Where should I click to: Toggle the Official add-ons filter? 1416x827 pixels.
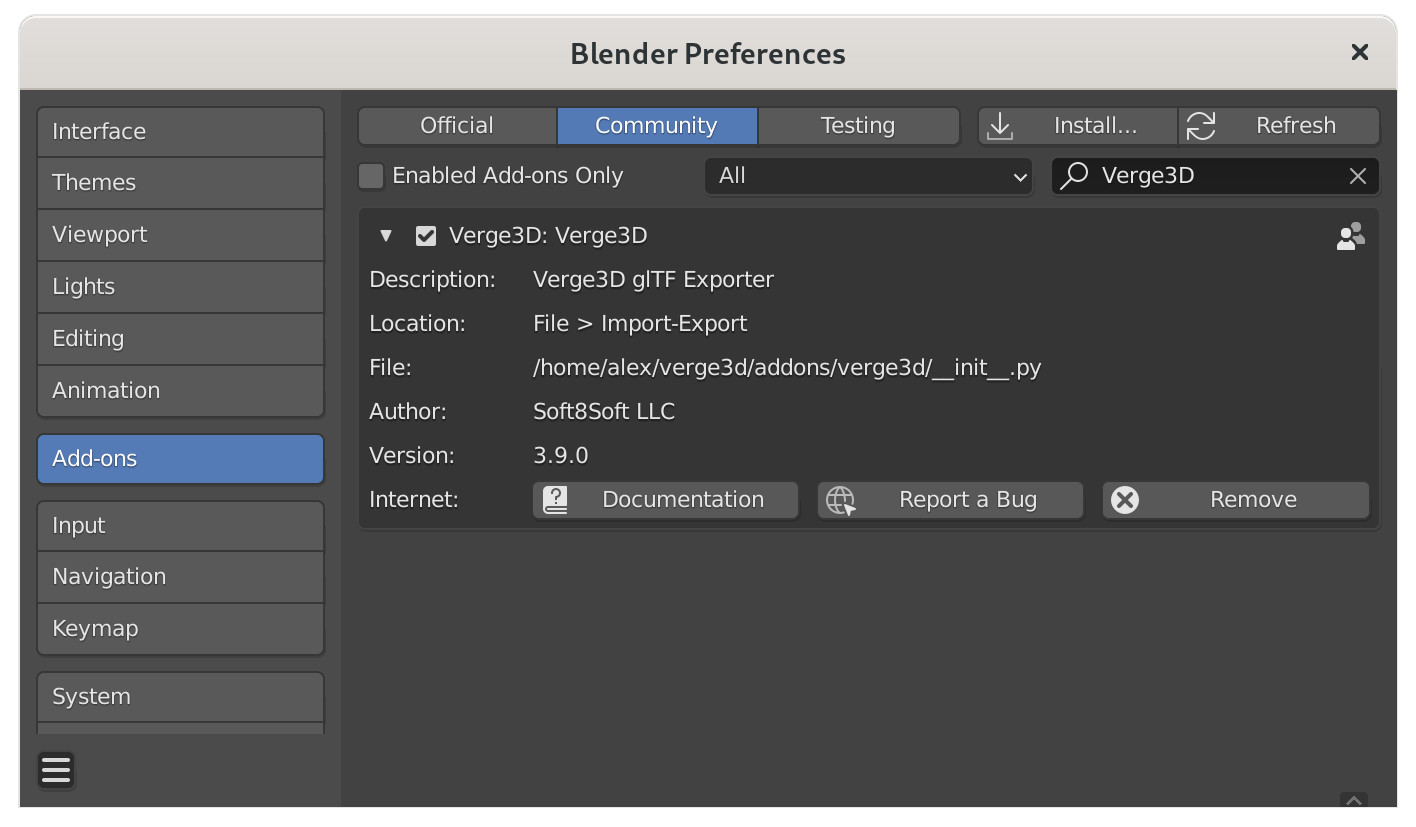pos(457,126)
